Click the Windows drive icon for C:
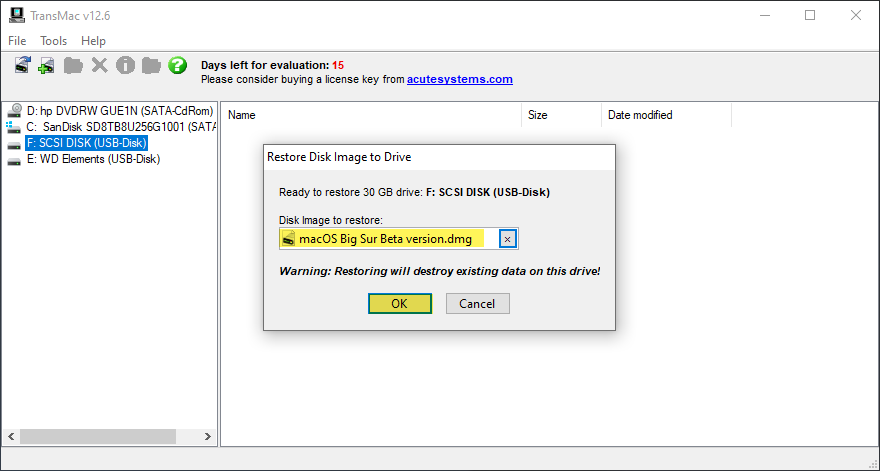Viewport: 880px width, 471px height. 13,127
